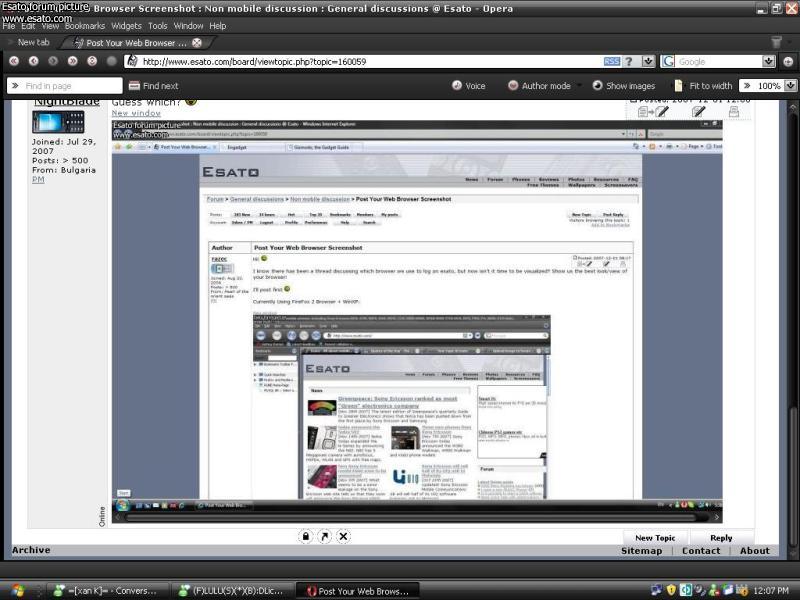This screenshot has width=800, height=600.
Task: Click the address bar URL field
Action: coord(365,61)
